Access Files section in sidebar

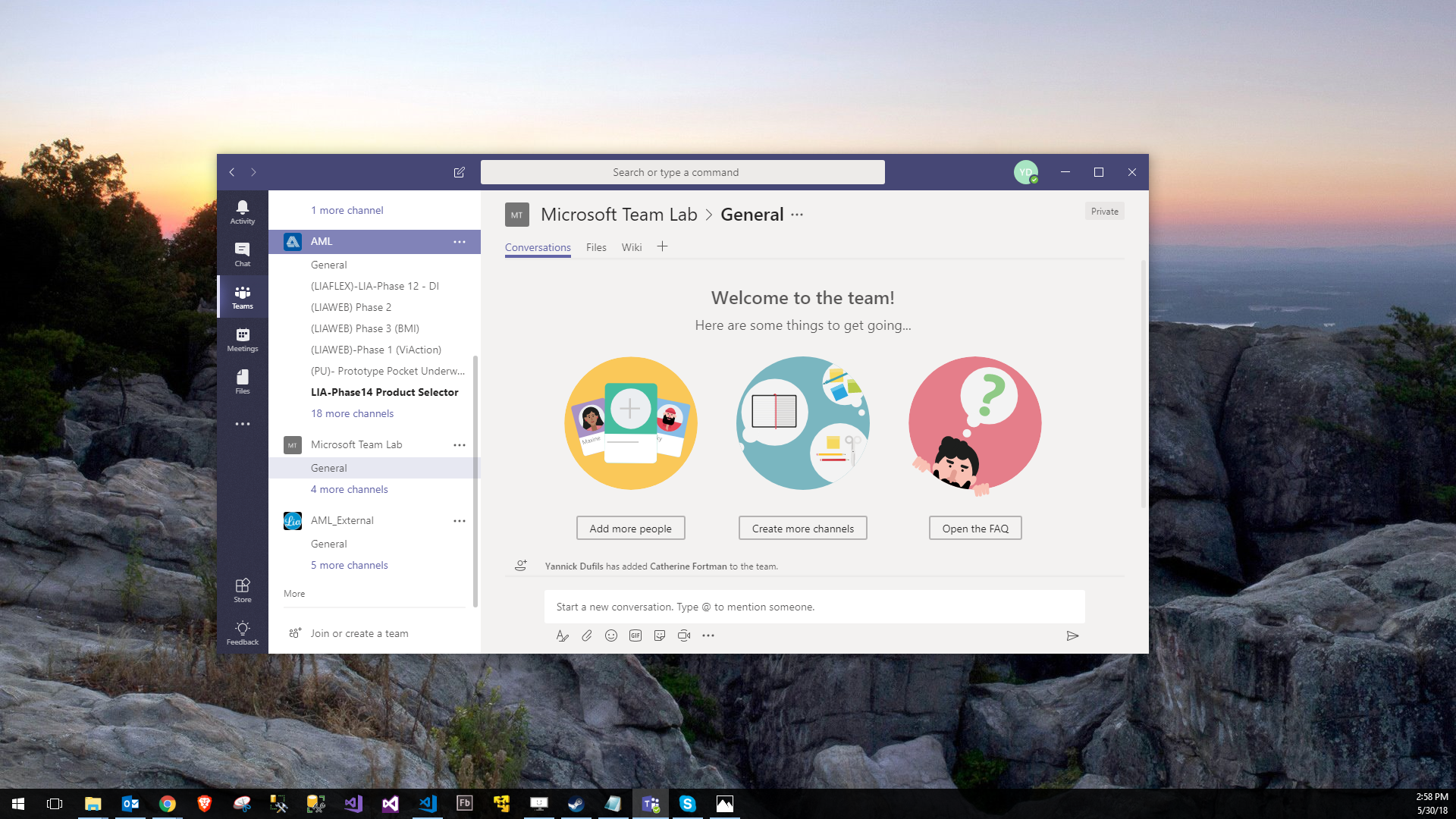click(x=244, y=382)
